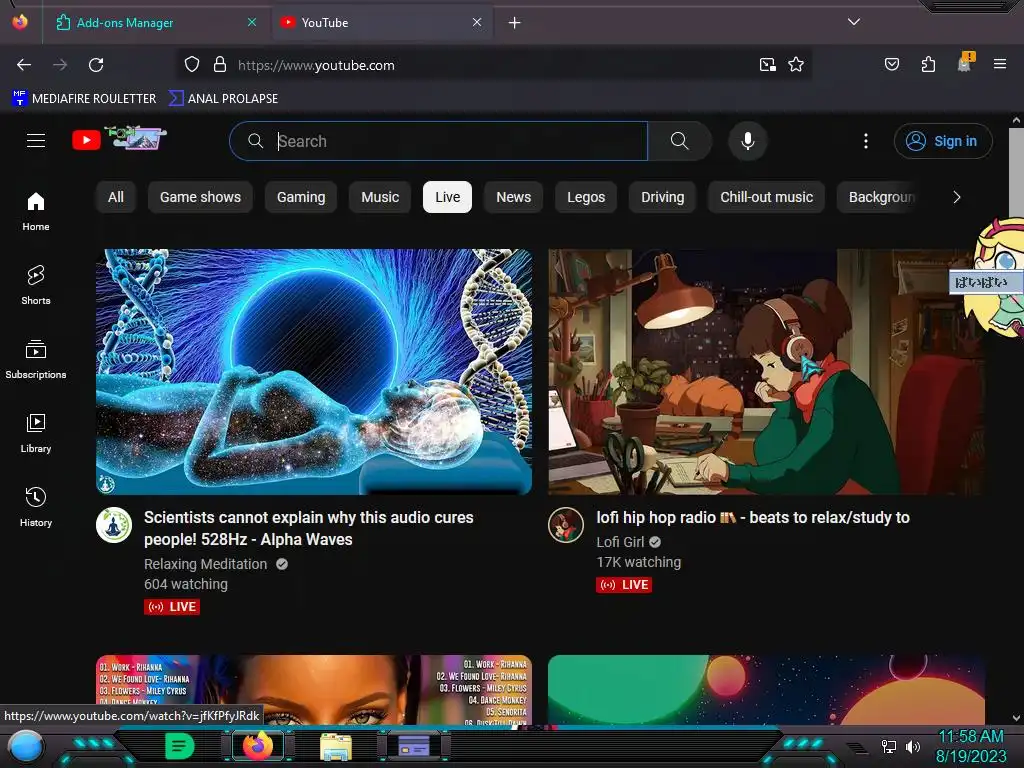Open the 528Hz Alpha Waves video title
The width and height of the screenshot is (1024, 768).
pos(308,528)
